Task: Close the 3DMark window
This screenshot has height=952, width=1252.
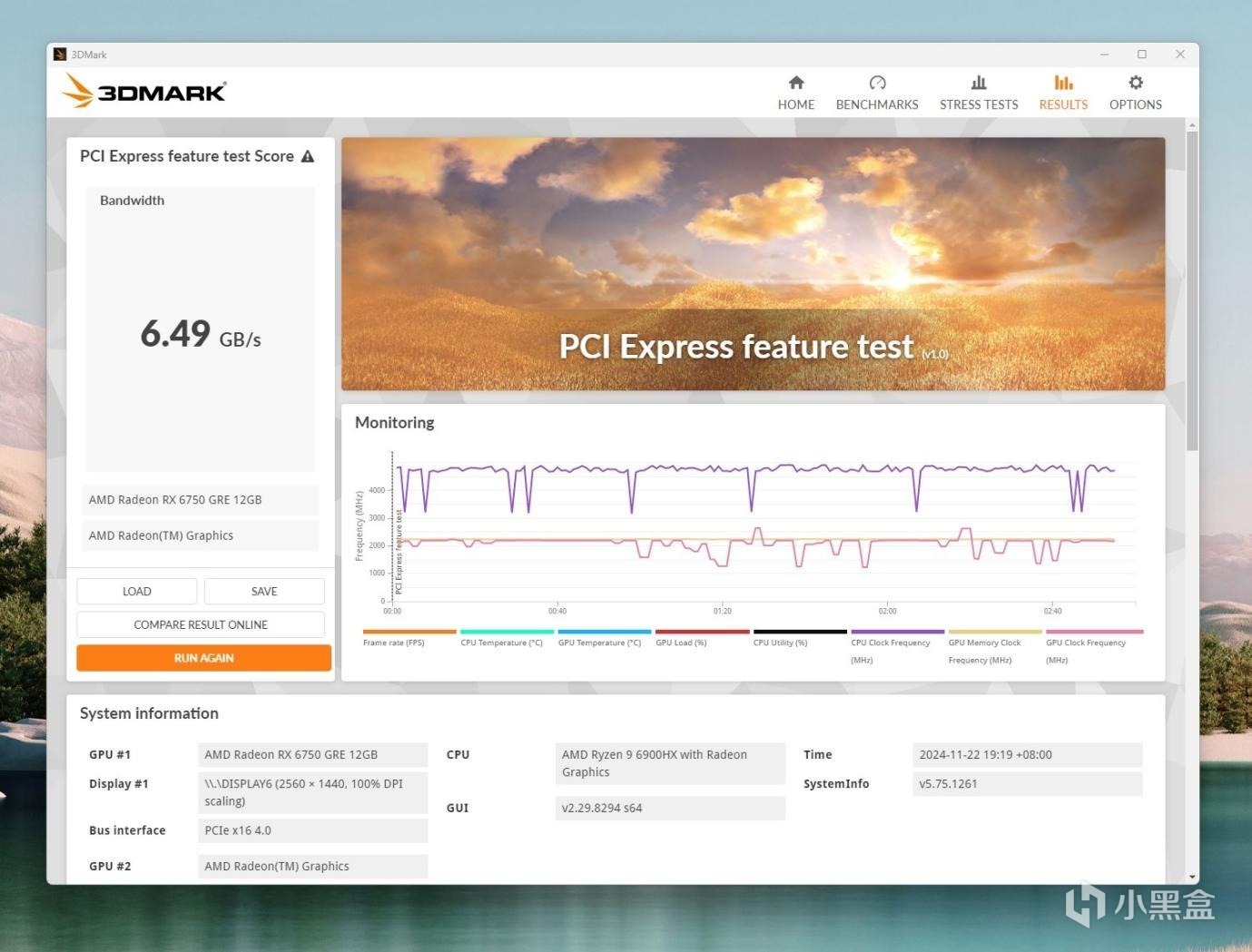Action: (1180, 54)
